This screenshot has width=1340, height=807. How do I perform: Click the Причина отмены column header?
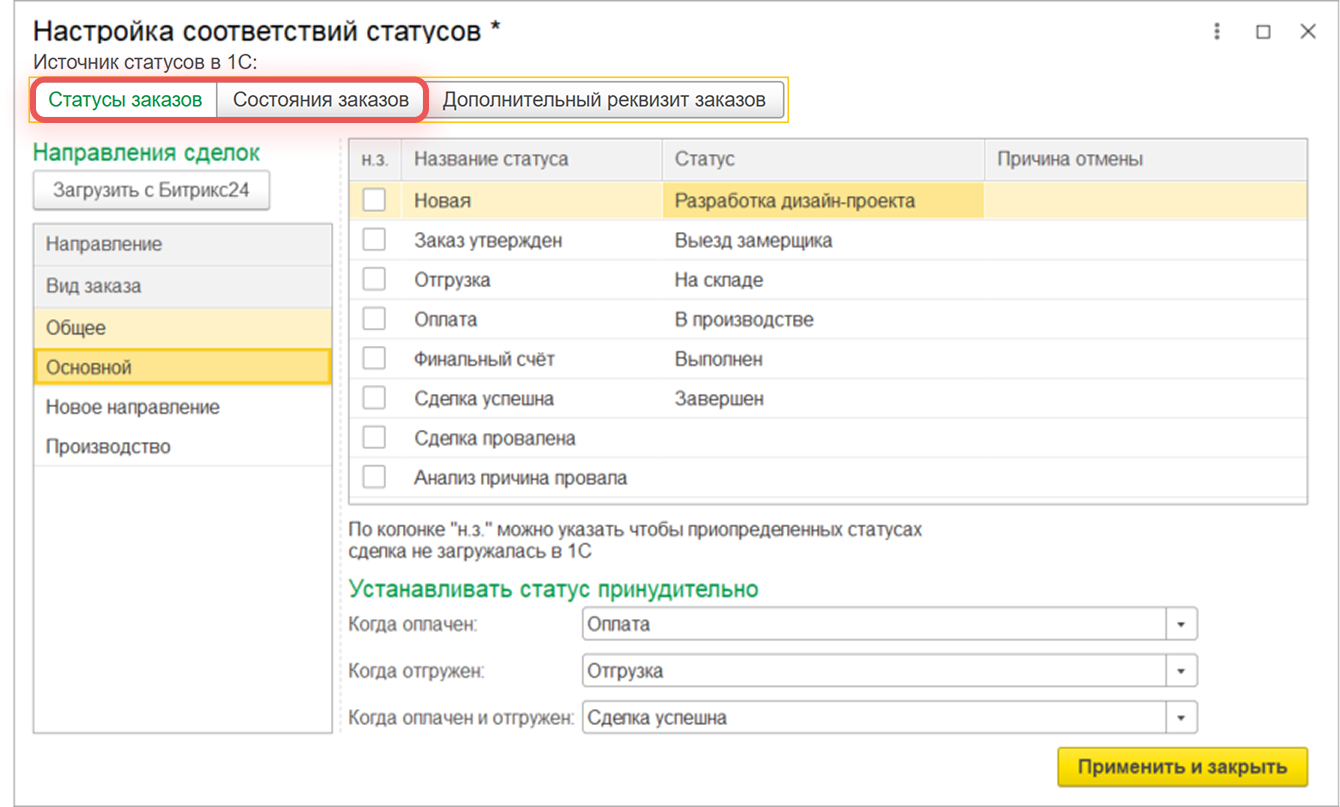tap(1070, 159)
